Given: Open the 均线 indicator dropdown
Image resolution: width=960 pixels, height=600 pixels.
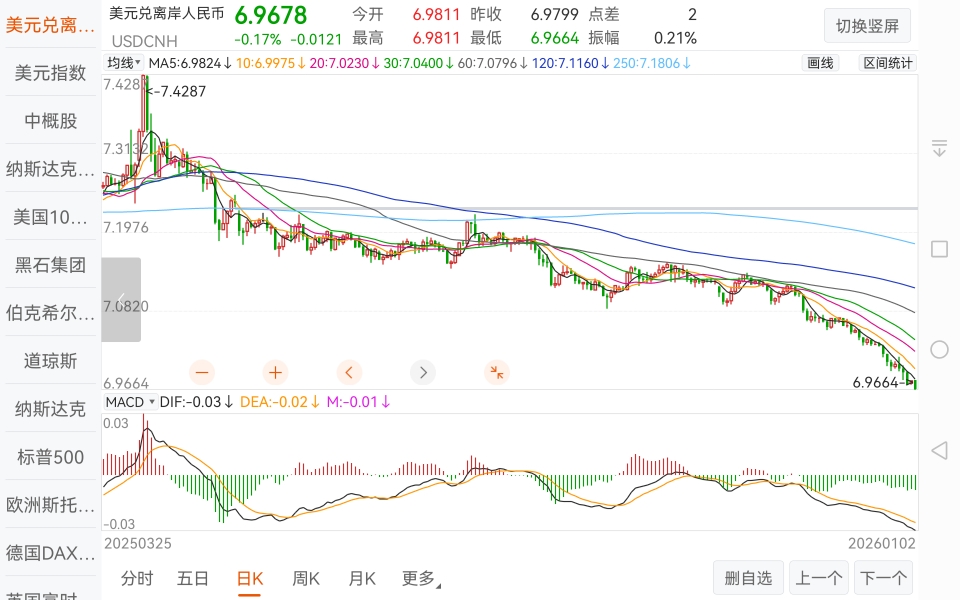Looking at the screenshot, I should [125, 63].
